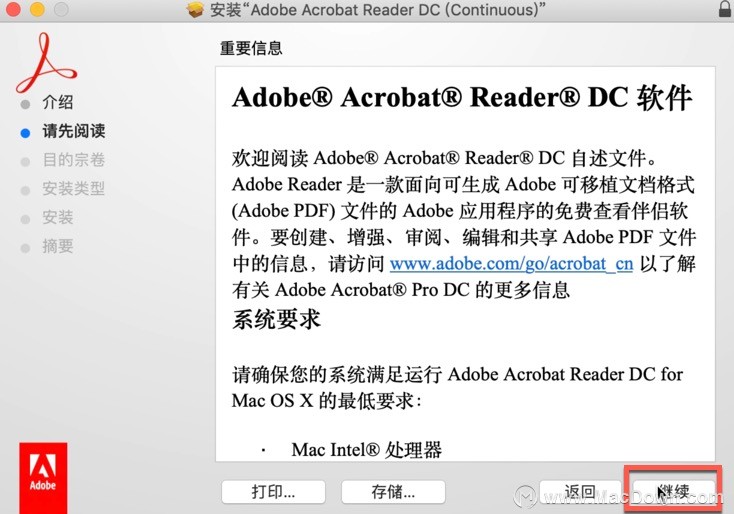The image size is (734, 514).
Task: Click the Adobe Acrobat Reader DC 软件 heading
Action: [462, 97]
